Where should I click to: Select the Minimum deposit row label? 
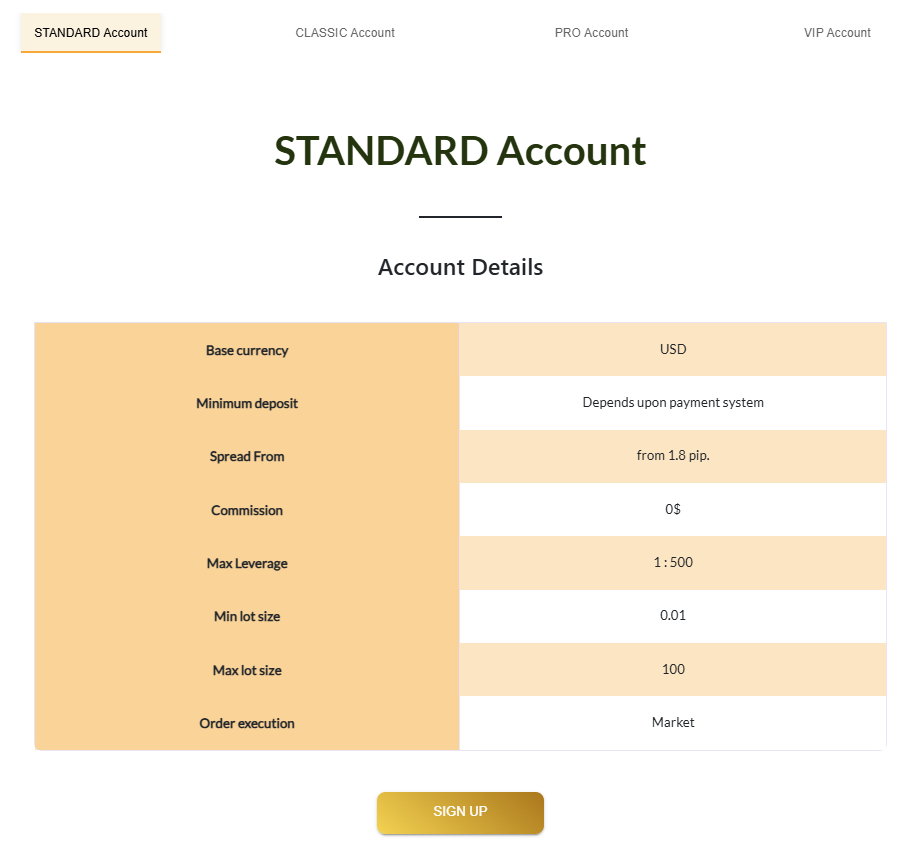[247, 404]
